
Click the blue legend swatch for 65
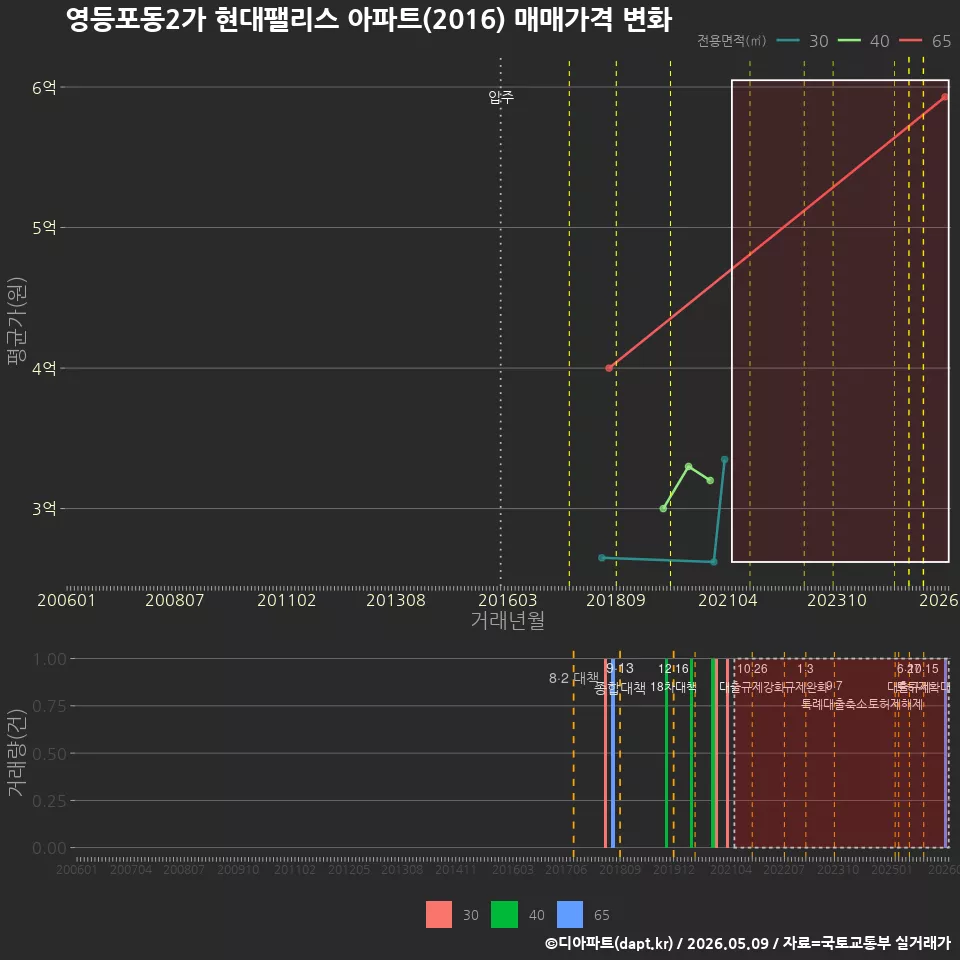click(x=570, y=915)
